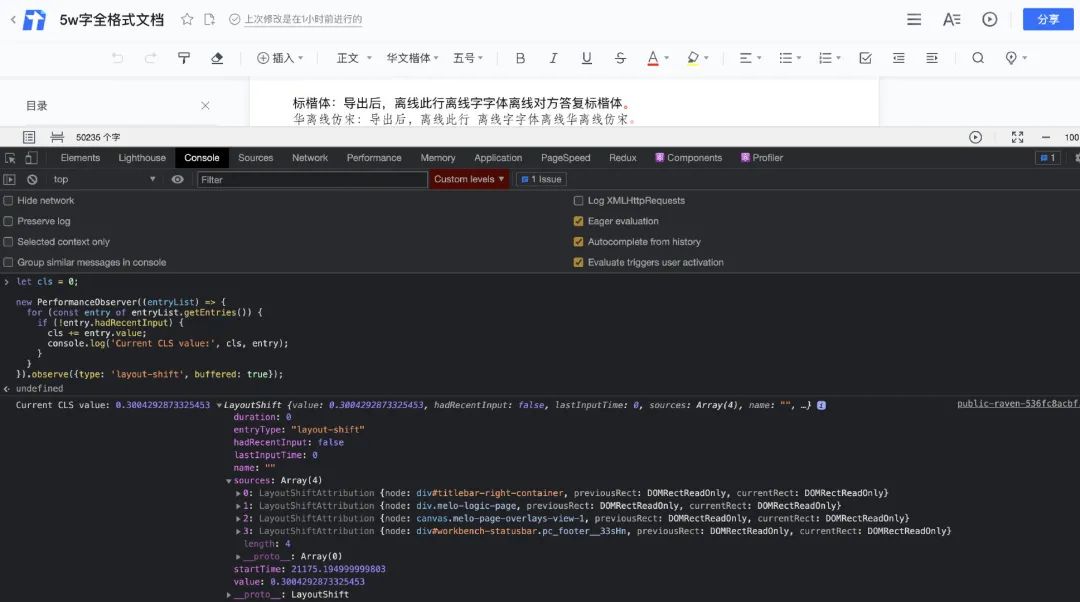Viewport: 1080px width, 602px height.
Task: Enter fullscreen via status bar icon
Action: coord(1017,137)
